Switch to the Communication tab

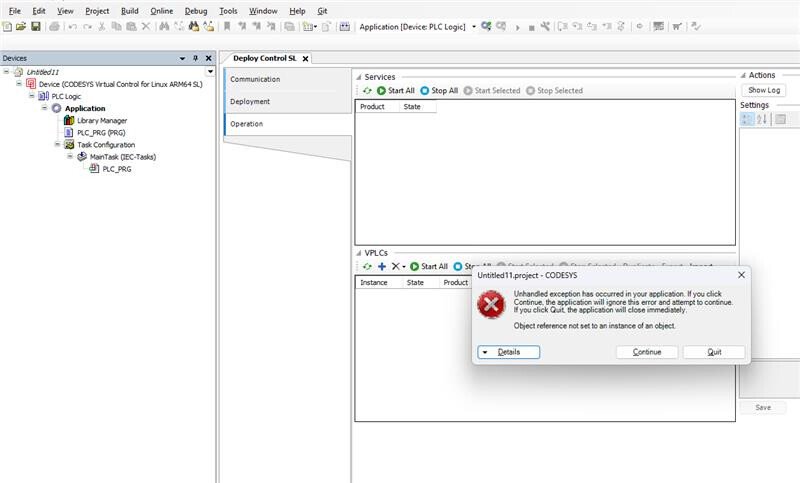pos(255,79)
